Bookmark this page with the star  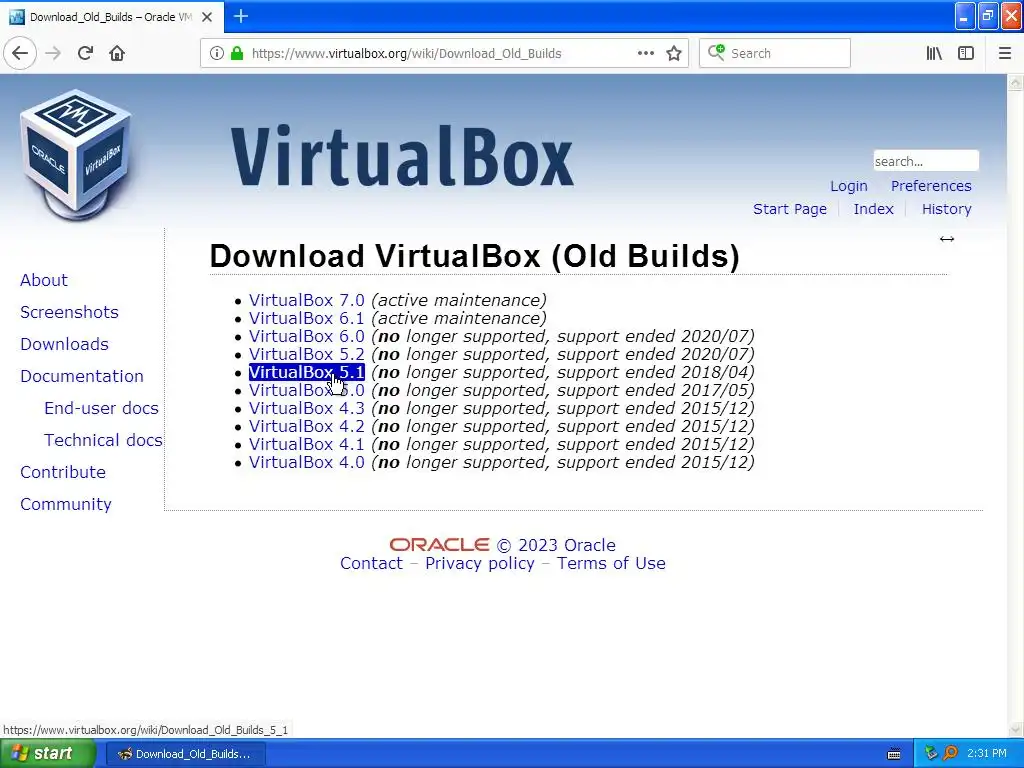674,53
